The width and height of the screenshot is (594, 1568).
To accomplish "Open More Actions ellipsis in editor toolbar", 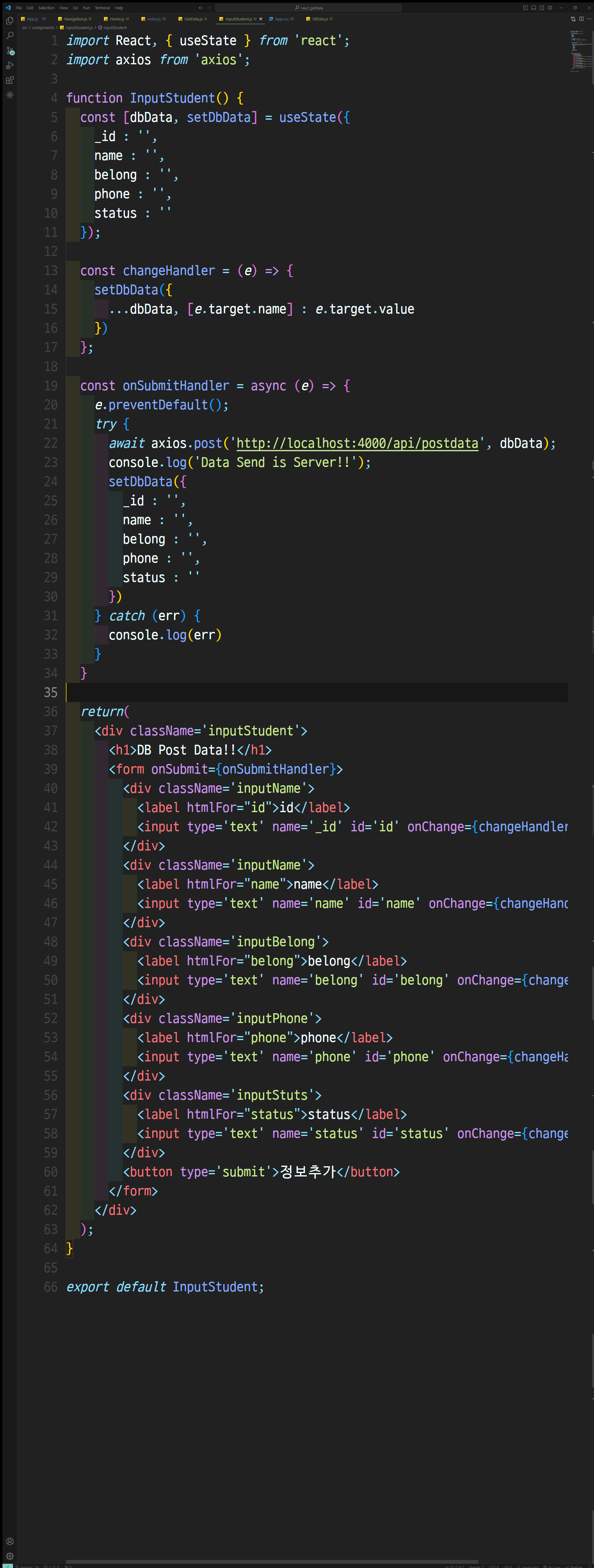I will coord(589,19).
